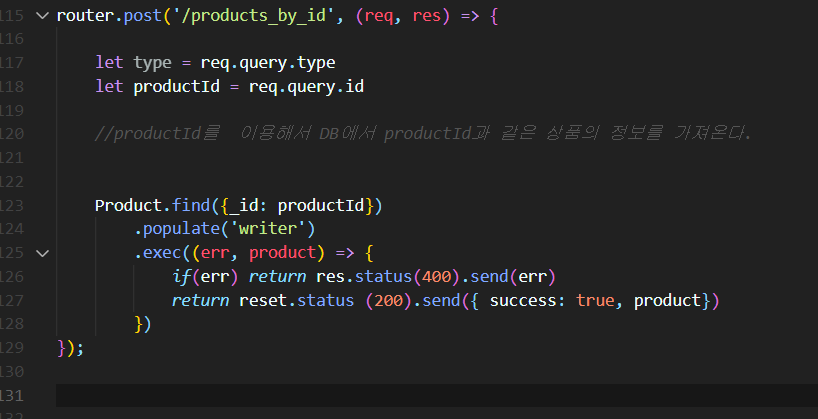The width and height of the screenshot is (818, 419).
Task: Click the 'if' keyword
Action: (181, 277)
